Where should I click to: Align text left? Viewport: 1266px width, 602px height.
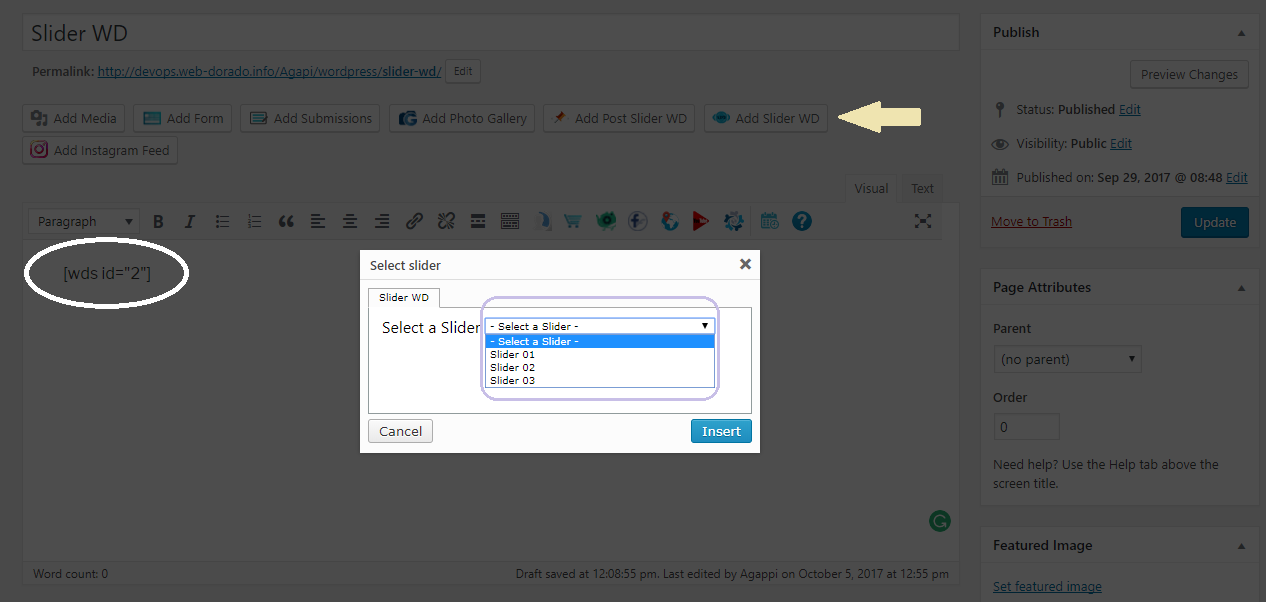click(x=318, y=222)
